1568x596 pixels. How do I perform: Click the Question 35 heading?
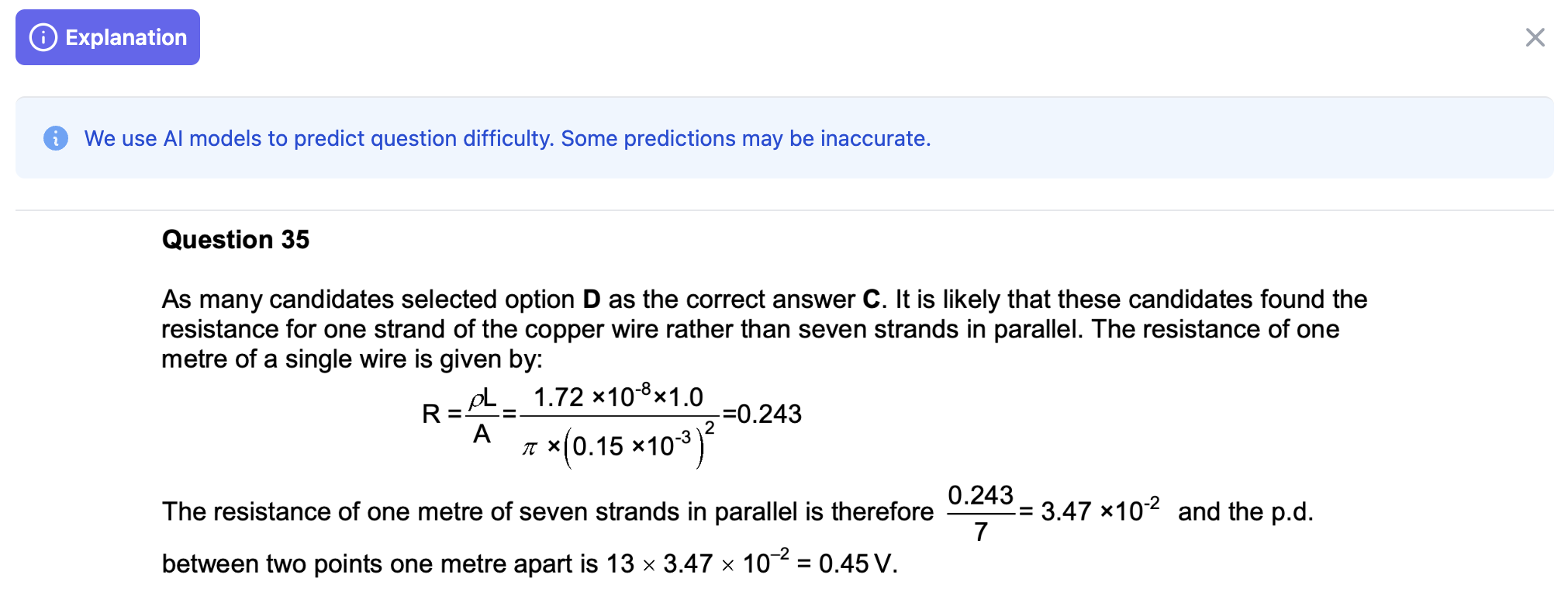click(235, 239)
